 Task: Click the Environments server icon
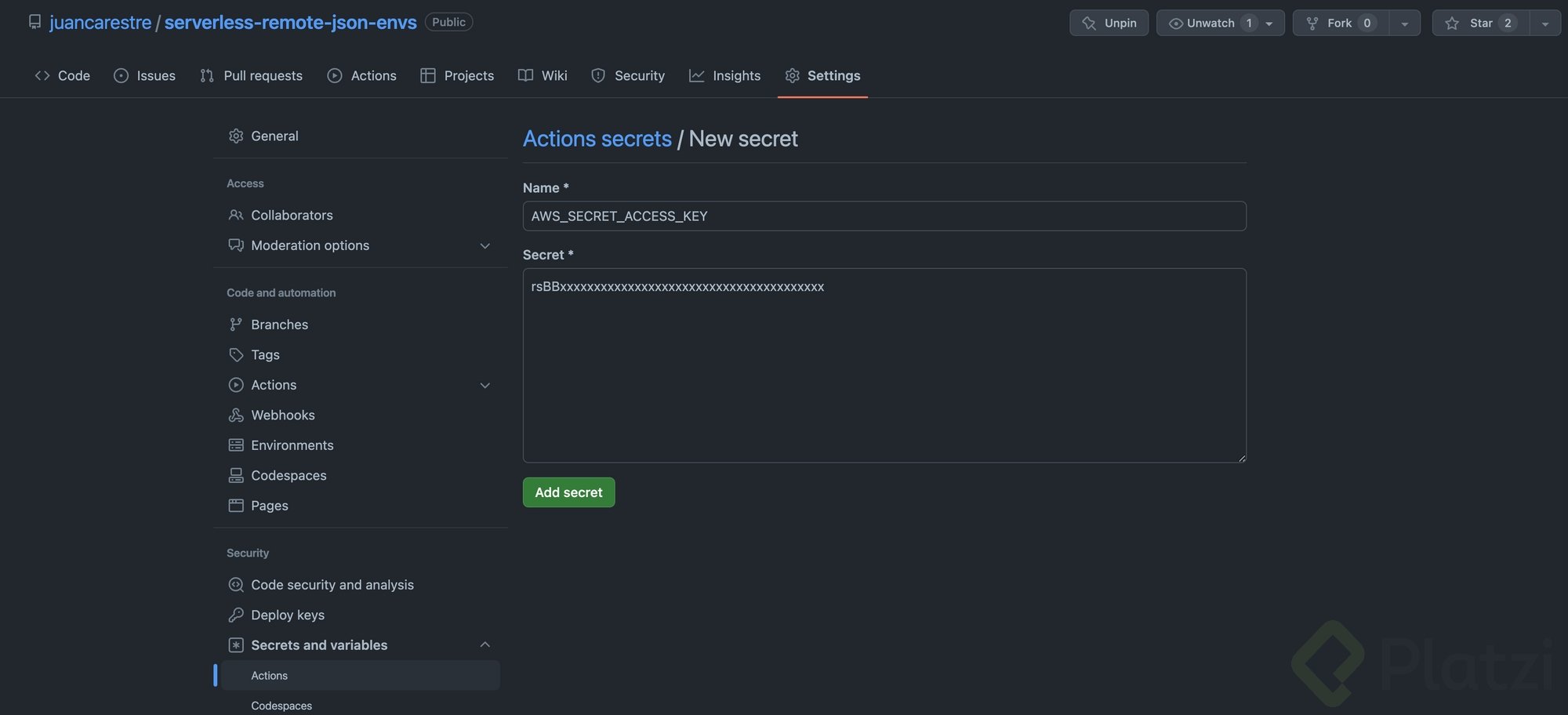236,445
